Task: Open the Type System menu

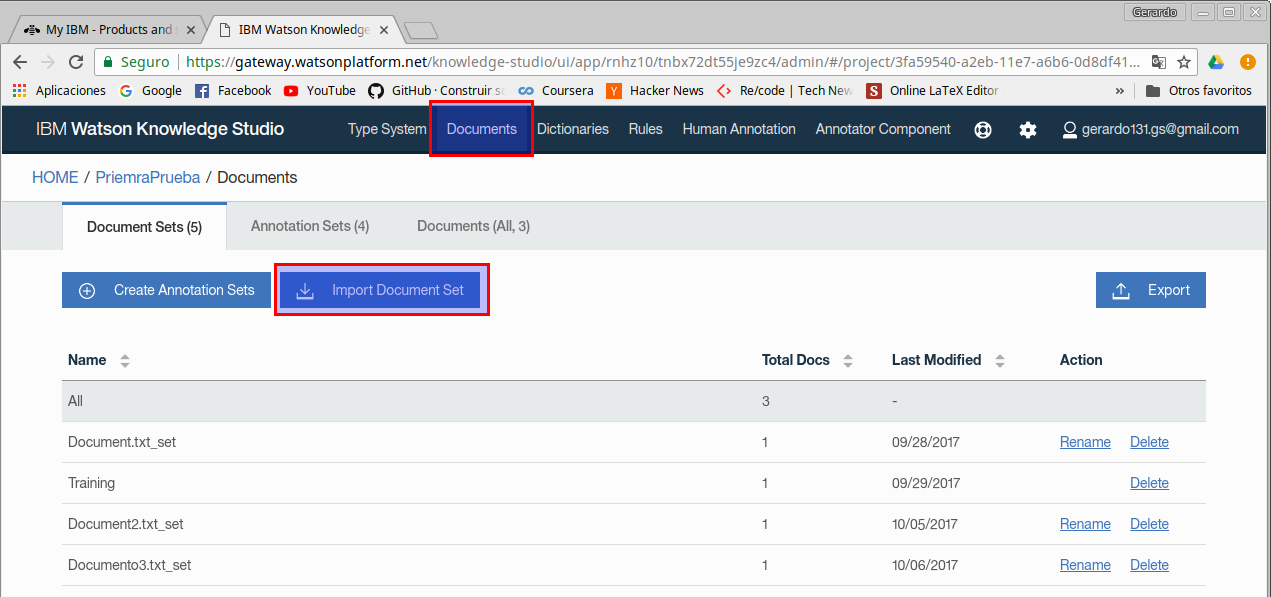Action: (387, 129)
